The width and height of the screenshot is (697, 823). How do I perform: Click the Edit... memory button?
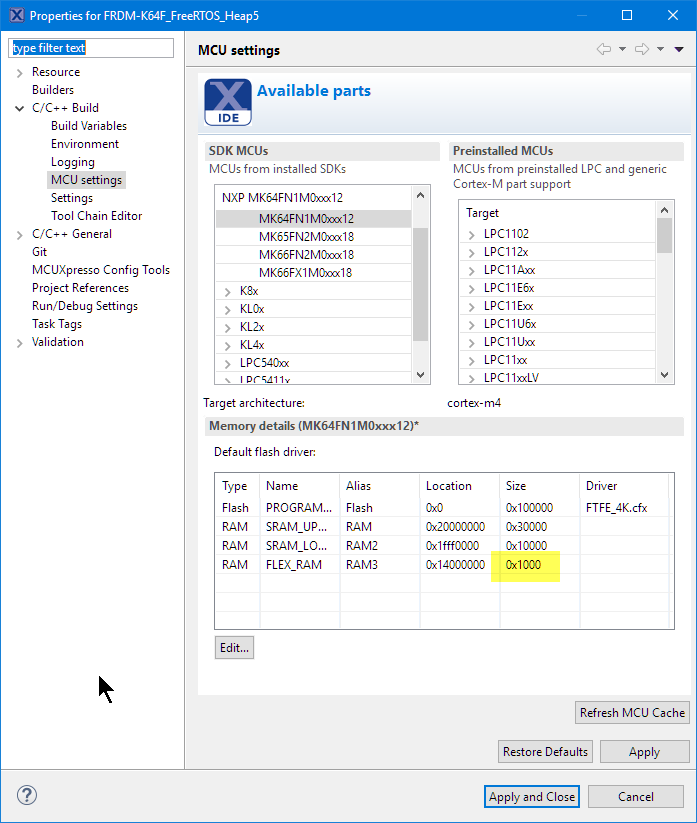tap(234, 648)
